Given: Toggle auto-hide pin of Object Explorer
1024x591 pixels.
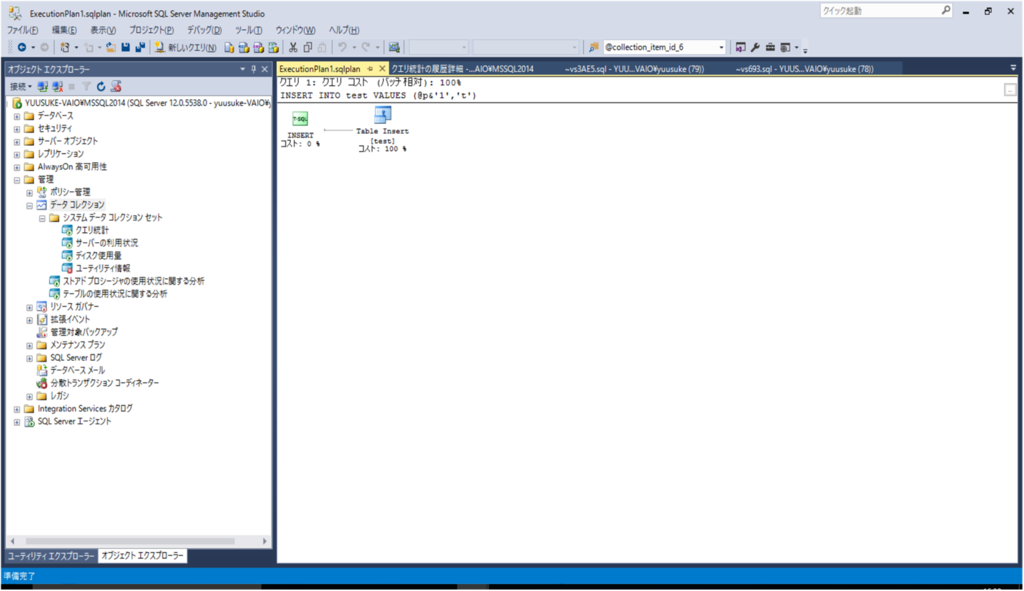Looking at the screenshot, I should point(253,69).
